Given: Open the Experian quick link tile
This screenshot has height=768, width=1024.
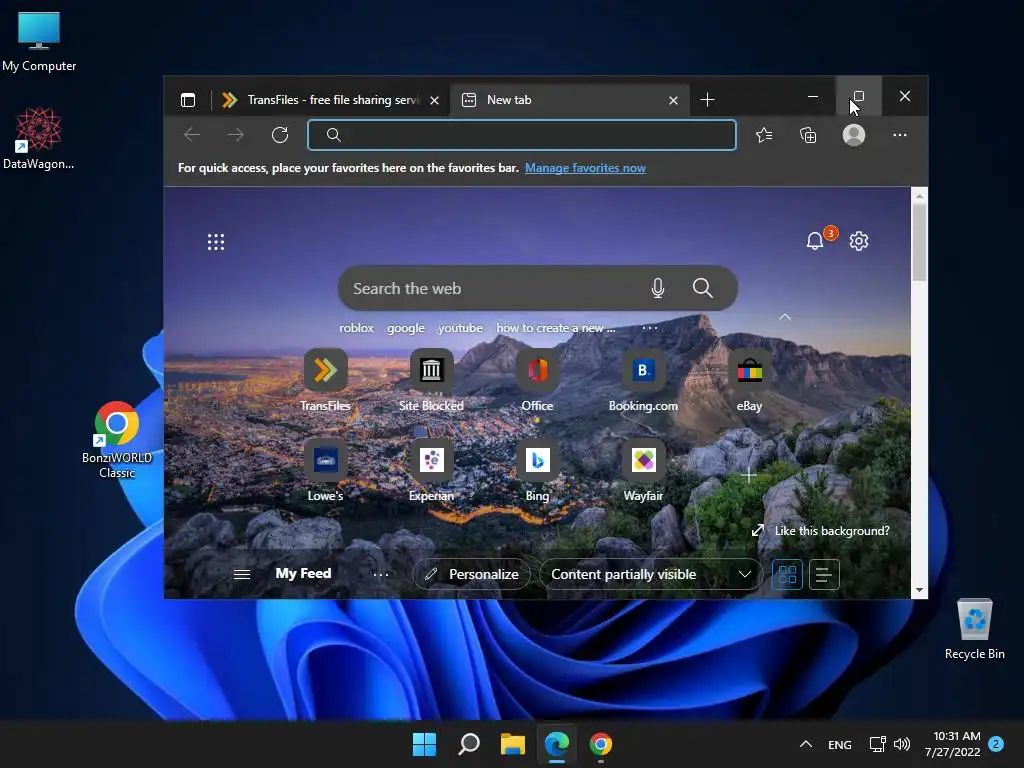Looking at the screenshot, I should click(431, 470).
